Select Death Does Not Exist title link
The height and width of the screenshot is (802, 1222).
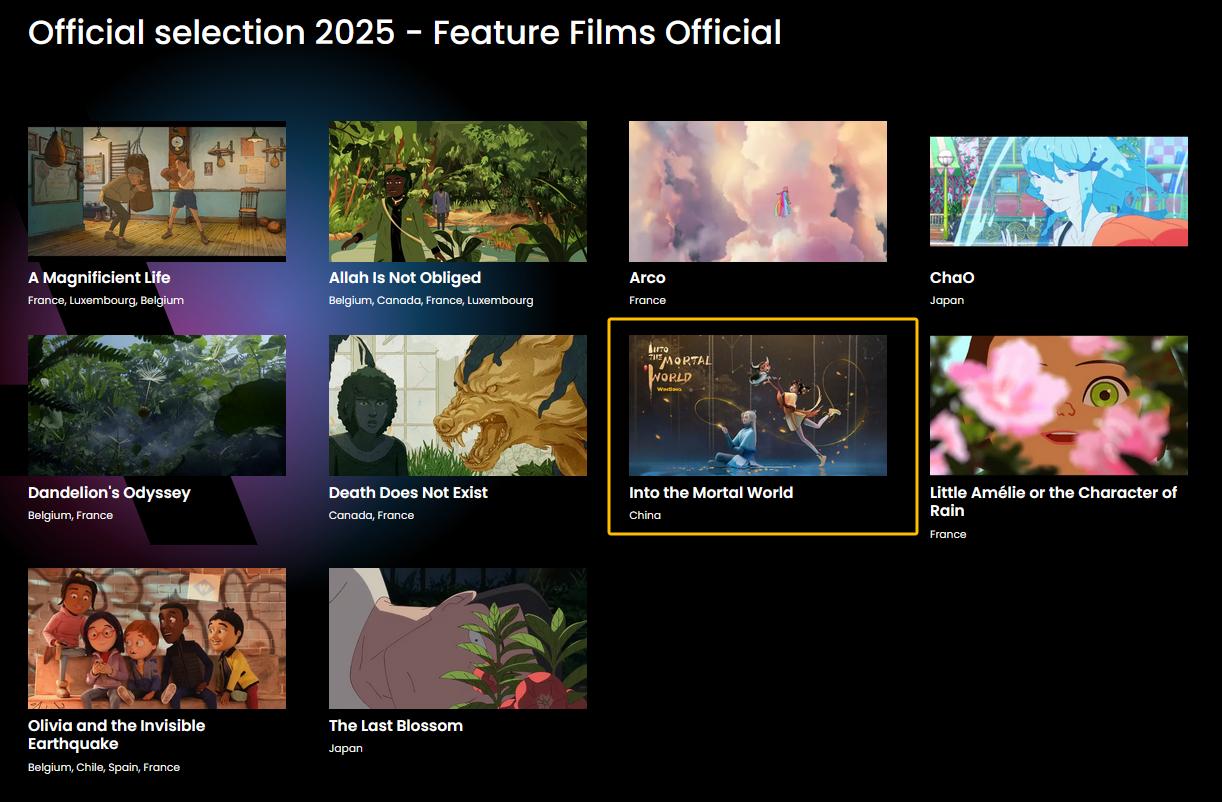tap(408, 493)
